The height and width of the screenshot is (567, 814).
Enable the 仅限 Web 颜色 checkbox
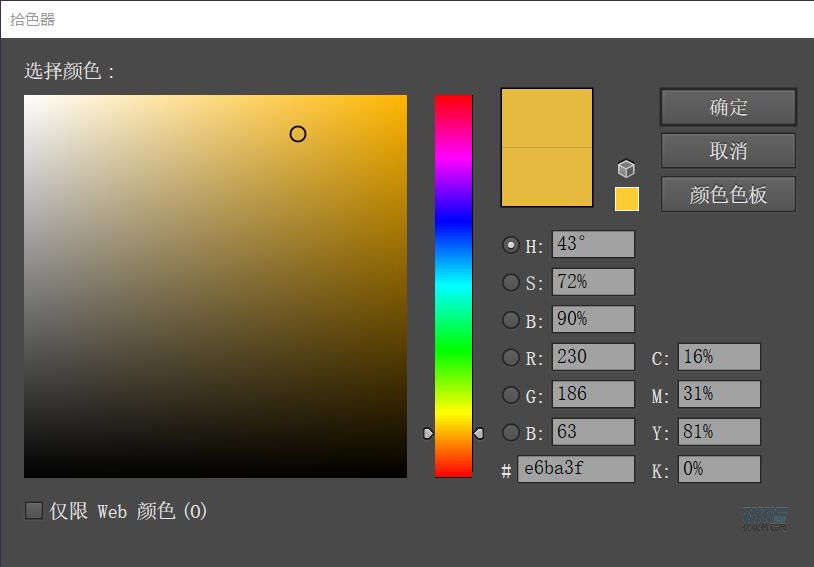coord(34,510)
